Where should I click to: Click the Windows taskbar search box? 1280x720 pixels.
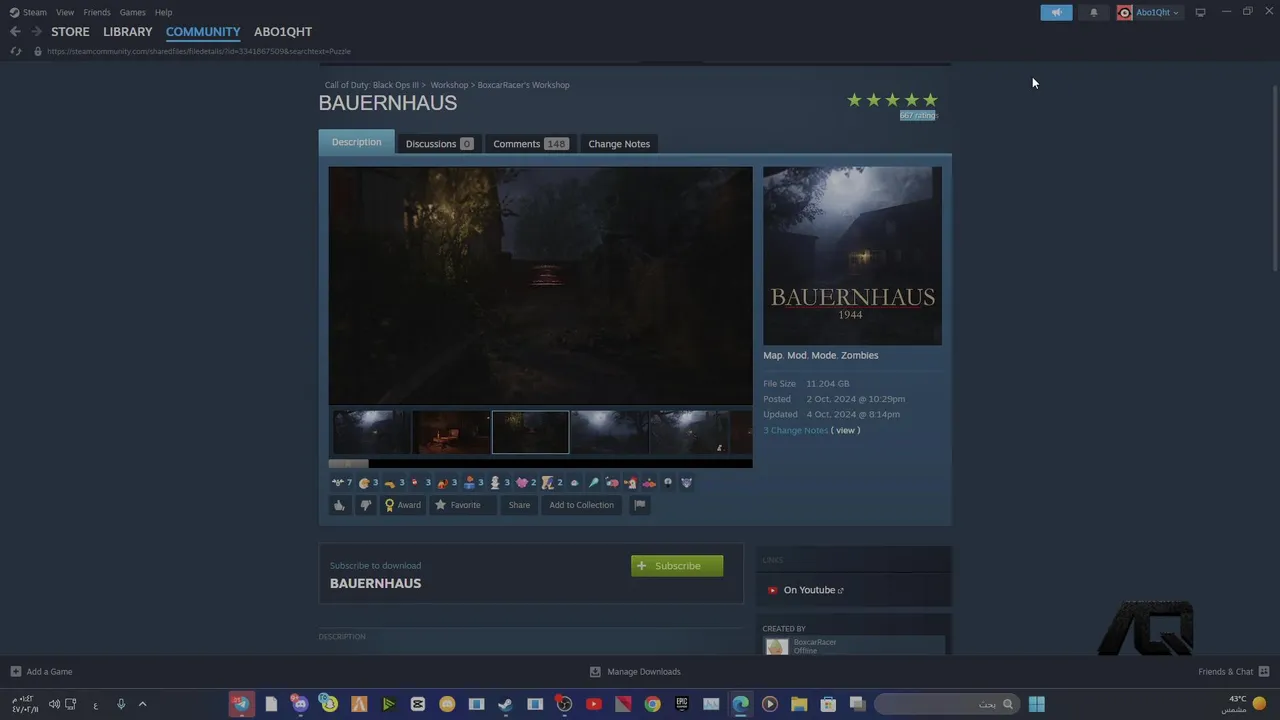pyautogui.click(x=947, y=704)
